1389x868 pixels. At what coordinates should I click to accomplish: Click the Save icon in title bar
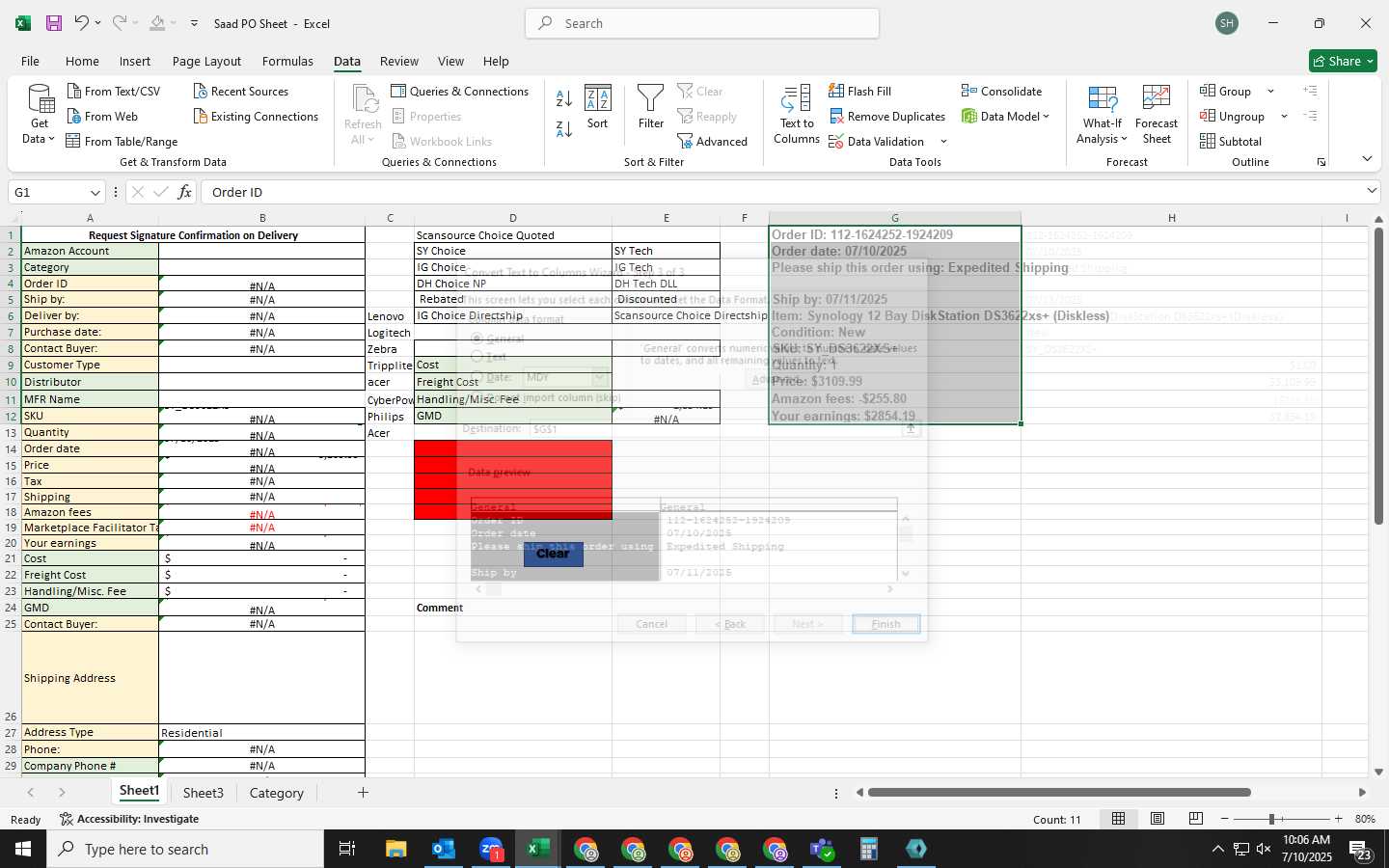pos(54,23)
